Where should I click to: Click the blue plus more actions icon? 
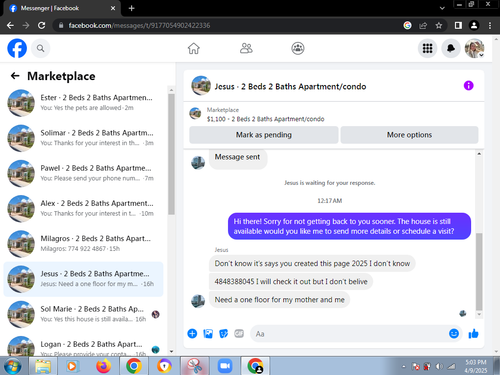[x=192, y=333]
